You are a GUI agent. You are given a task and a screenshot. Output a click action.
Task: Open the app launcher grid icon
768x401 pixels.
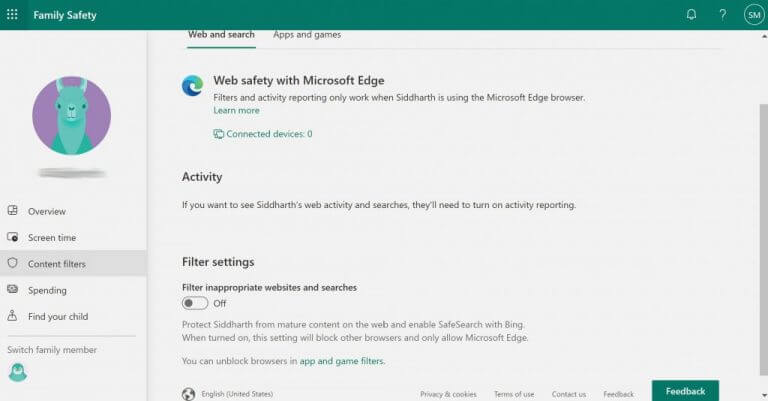tap(12, 15)
